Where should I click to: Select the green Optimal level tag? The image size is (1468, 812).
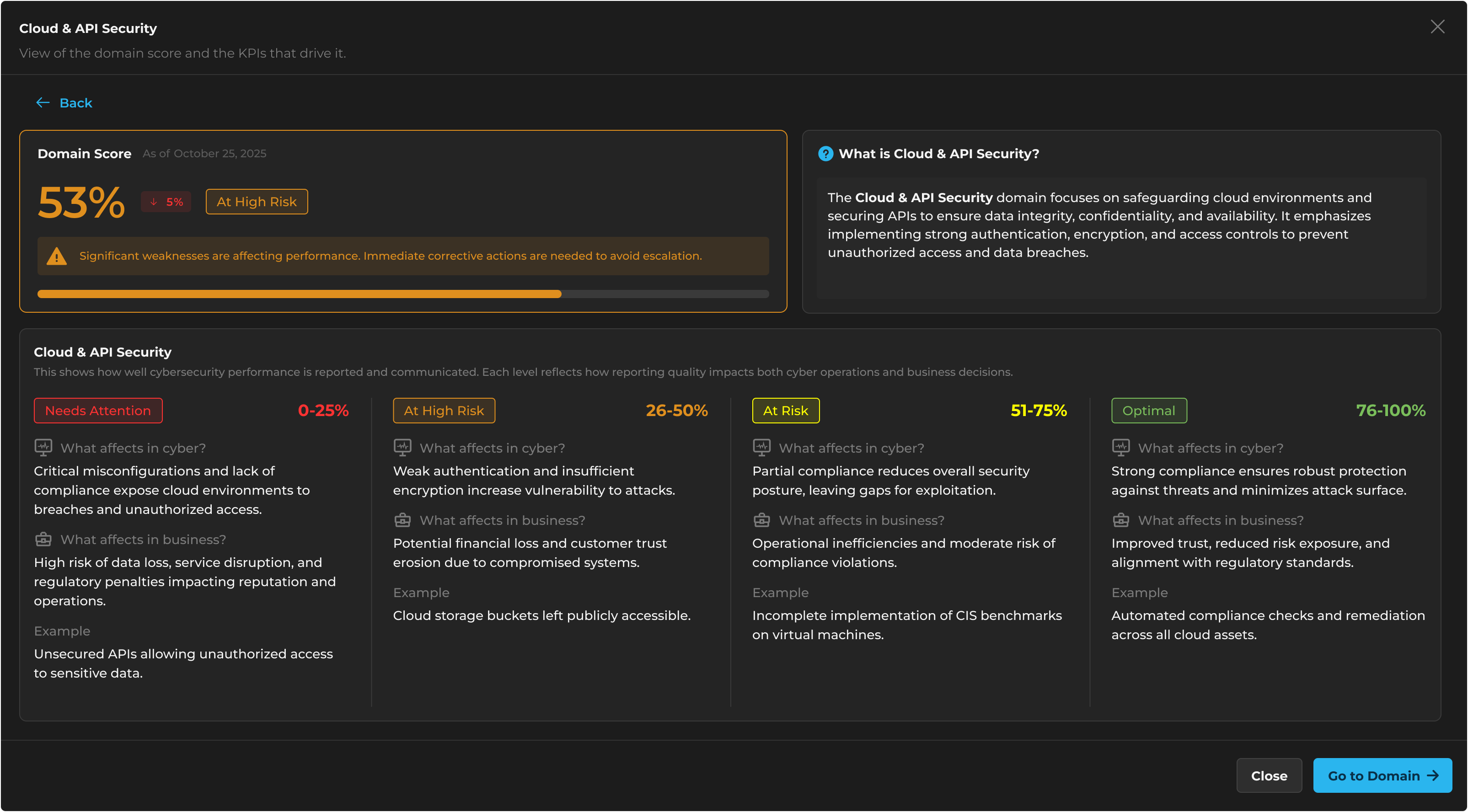click(1148, 410)
